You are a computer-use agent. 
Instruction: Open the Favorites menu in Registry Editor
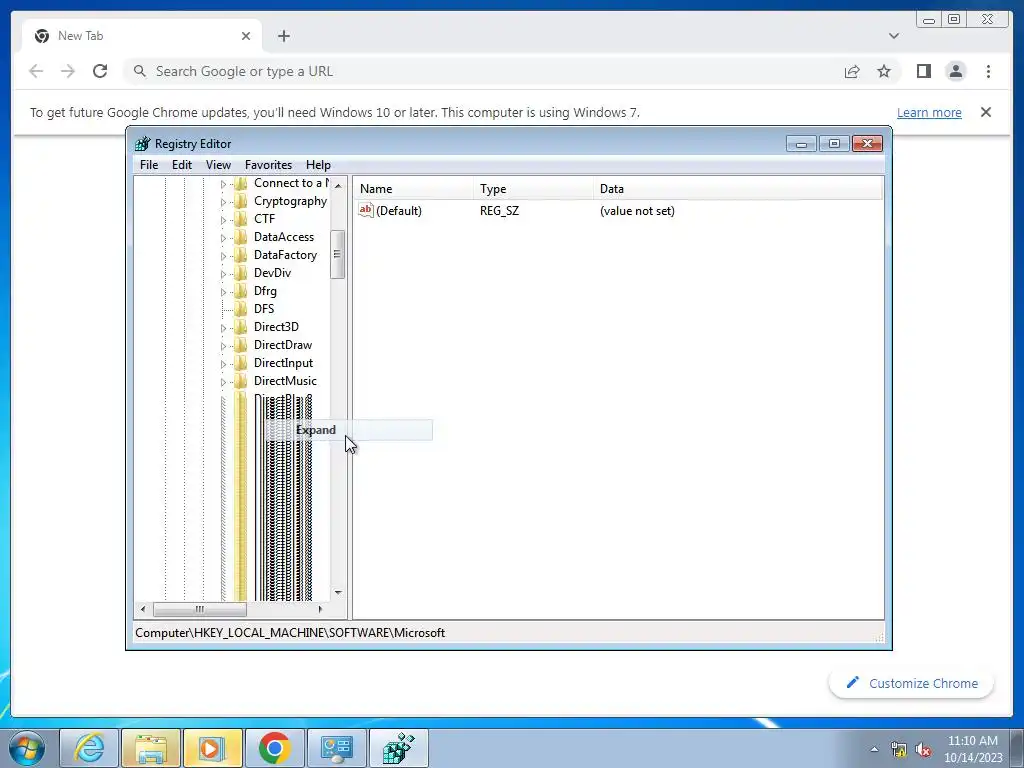pyautogui.click(x=268, y=165)
